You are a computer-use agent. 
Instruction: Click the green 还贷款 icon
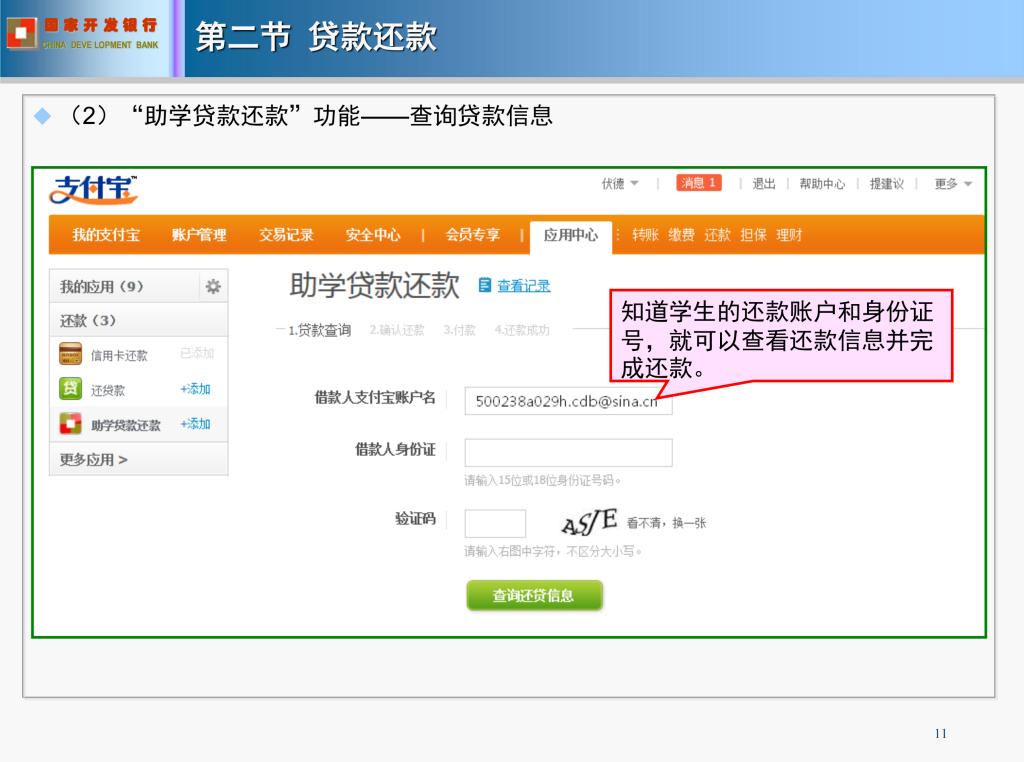(70, 390)
